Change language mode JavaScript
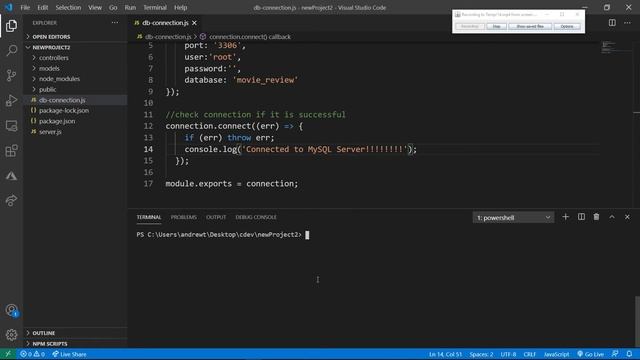640x360 pixels. click(x=556, y=354)
